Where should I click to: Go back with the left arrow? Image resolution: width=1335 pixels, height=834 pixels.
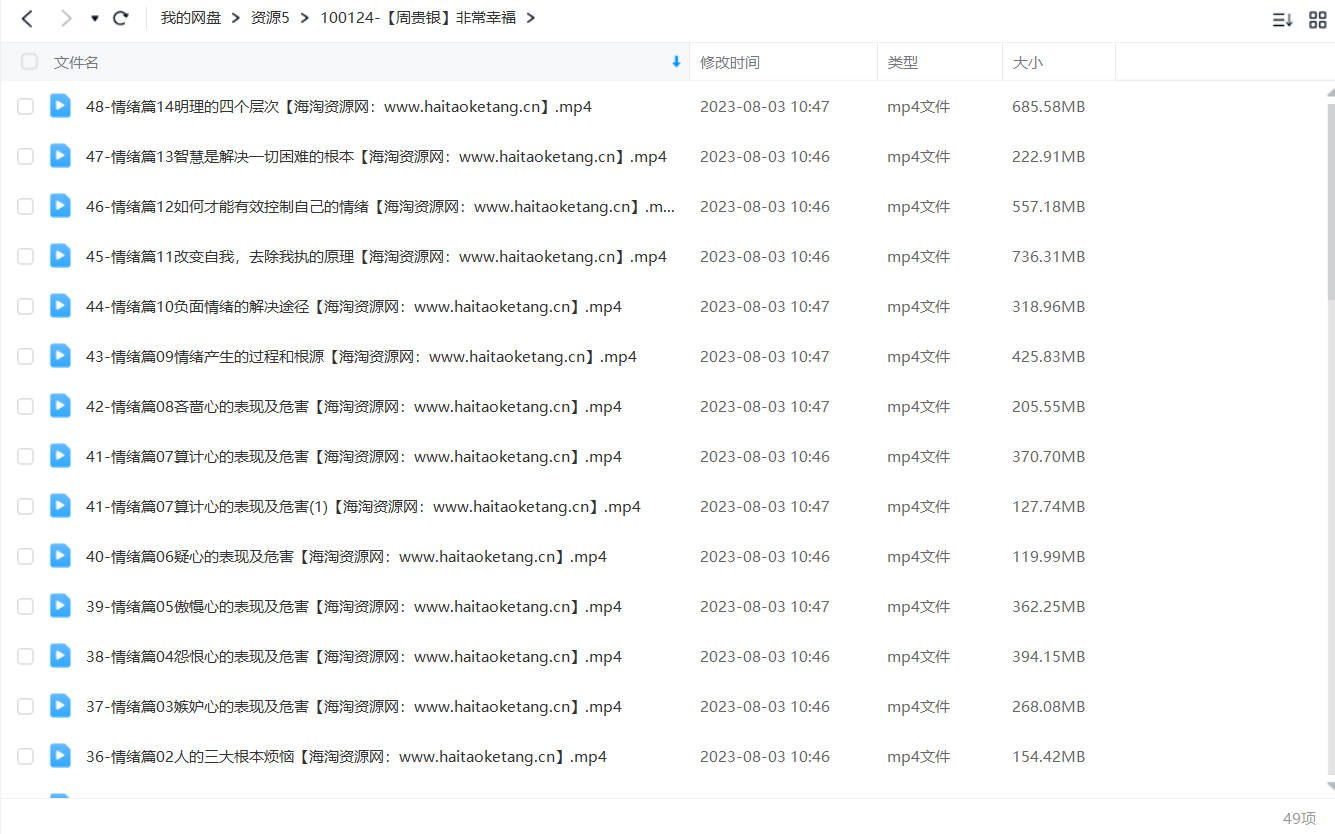point(27,18)
